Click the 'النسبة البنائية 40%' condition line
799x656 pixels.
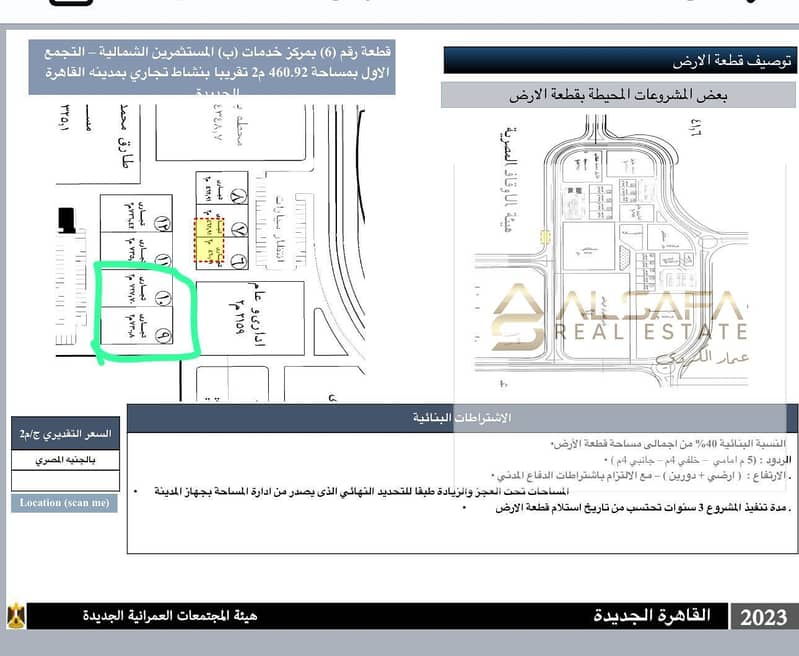[669, 444]
